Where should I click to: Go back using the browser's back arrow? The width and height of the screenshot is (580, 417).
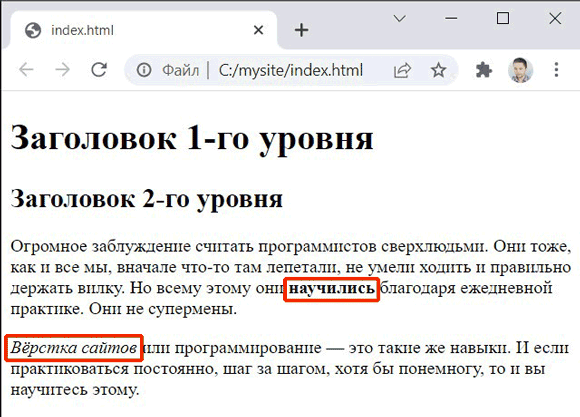point(26,70)
